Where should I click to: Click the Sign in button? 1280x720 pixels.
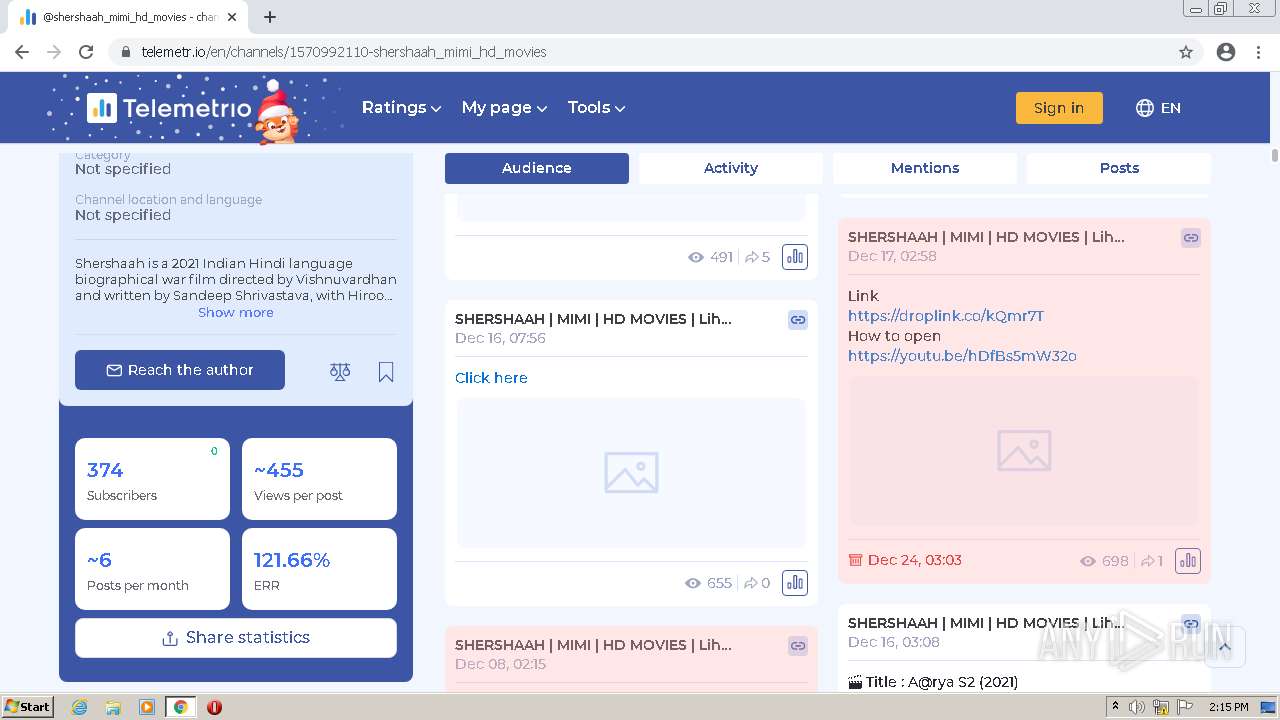1059,108
